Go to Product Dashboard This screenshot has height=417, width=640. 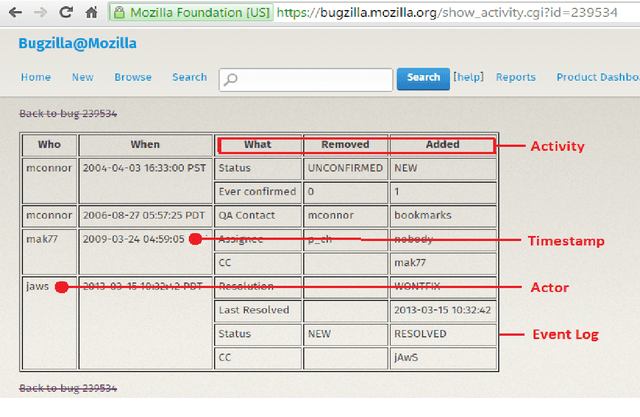pyautogui.click(x=596, y=78)
